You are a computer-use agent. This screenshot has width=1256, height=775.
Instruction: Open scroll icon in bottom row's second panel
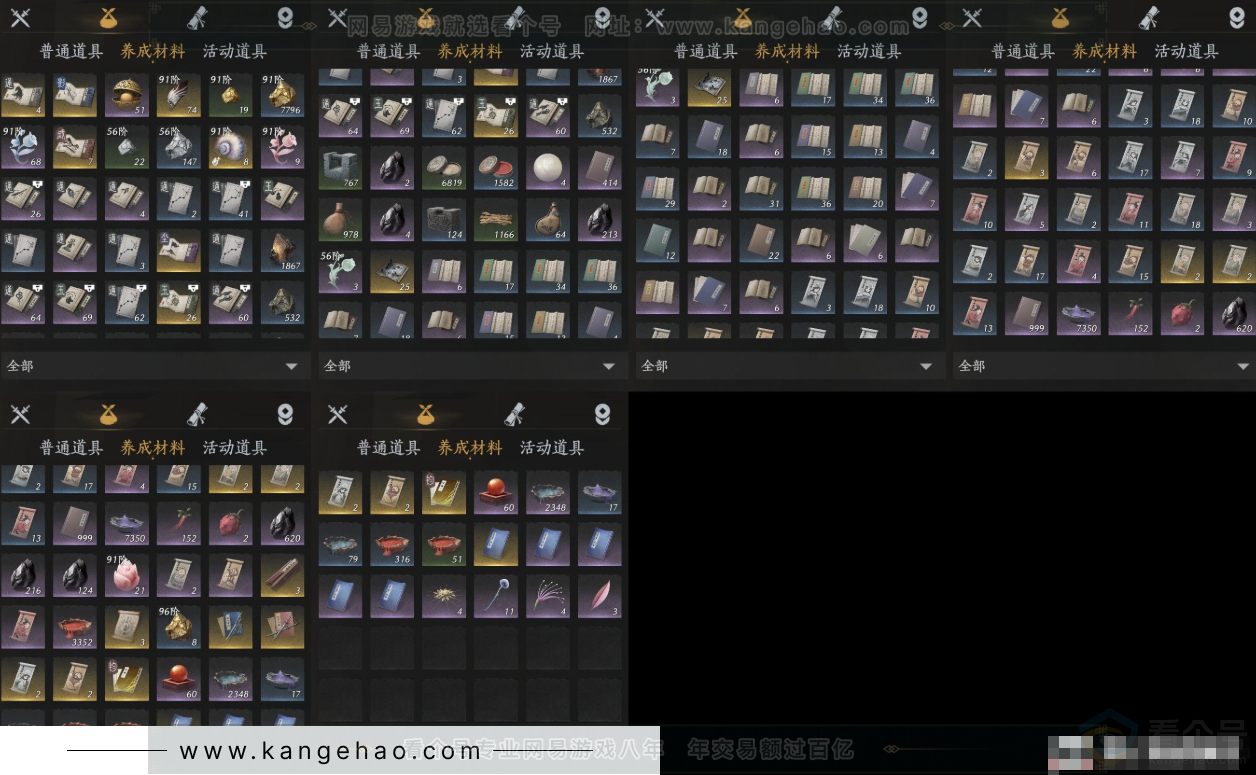click(x=515, y=414)
